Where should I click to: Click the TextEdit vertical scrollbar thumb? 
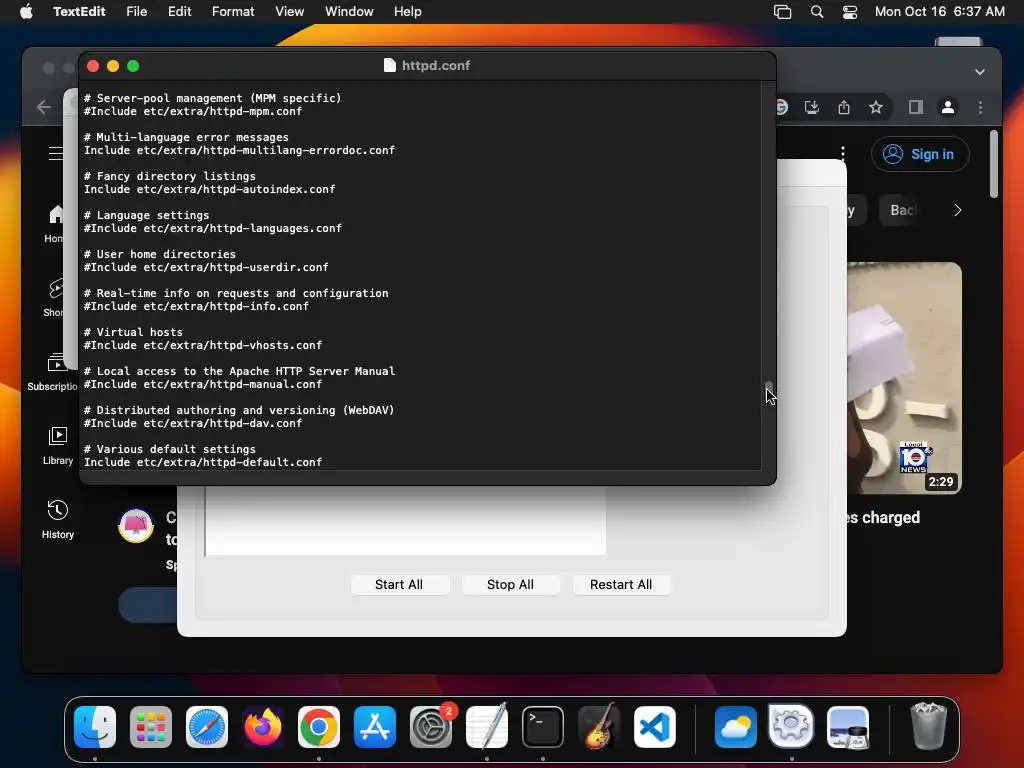(x=769, y=389)
